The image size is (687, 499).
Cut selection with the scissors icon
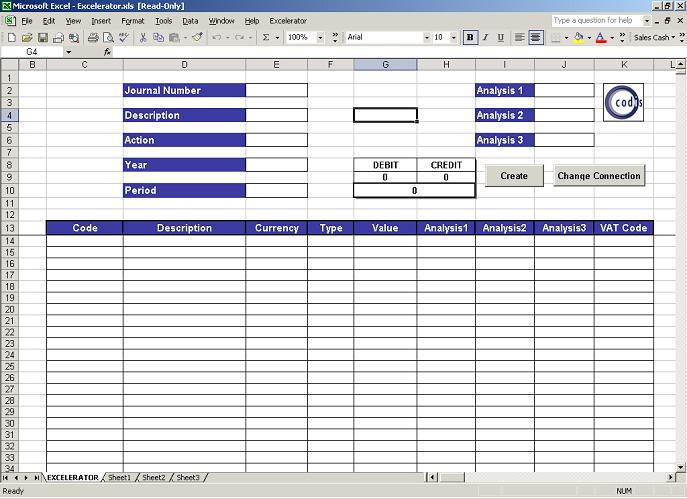coord(143,38)
